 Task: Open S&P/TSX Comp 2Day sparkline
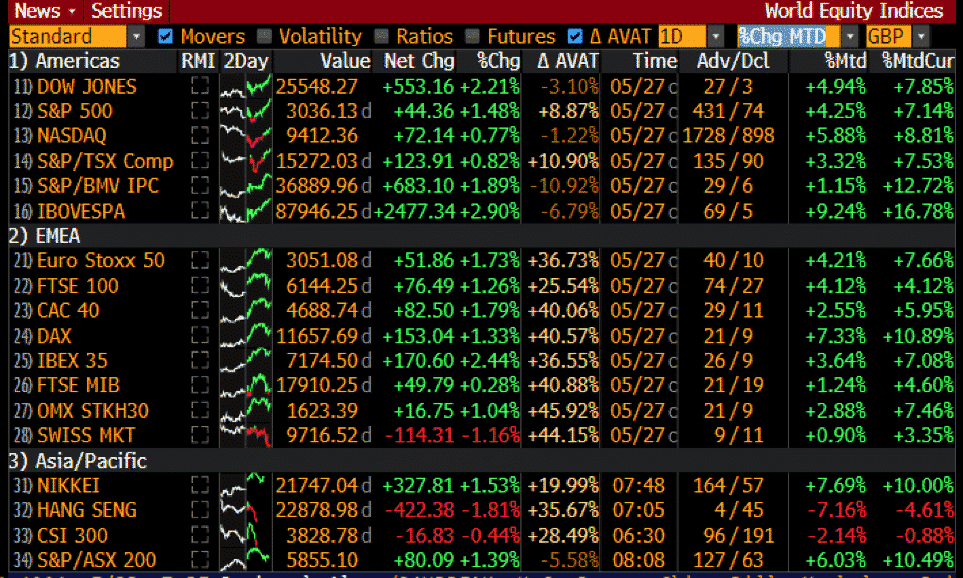(246, 160)
